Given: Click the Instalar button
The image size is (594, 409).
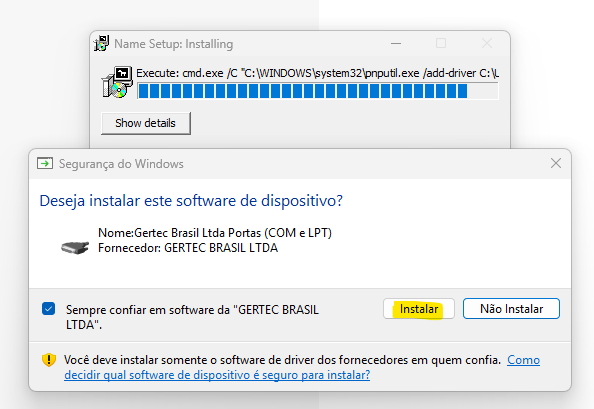Looking at the screenshot, I should click(419, 309).
